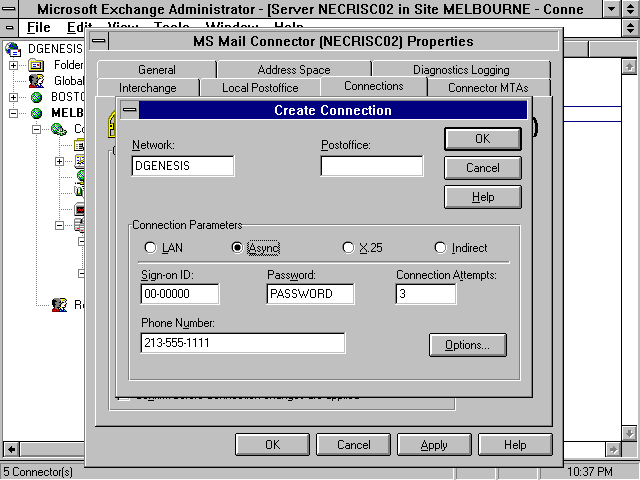This screenshot has height=480, width=640.
Task: Open Create Connection dialog control menu box
Action: pyautogui.click(x=129, y=110)
